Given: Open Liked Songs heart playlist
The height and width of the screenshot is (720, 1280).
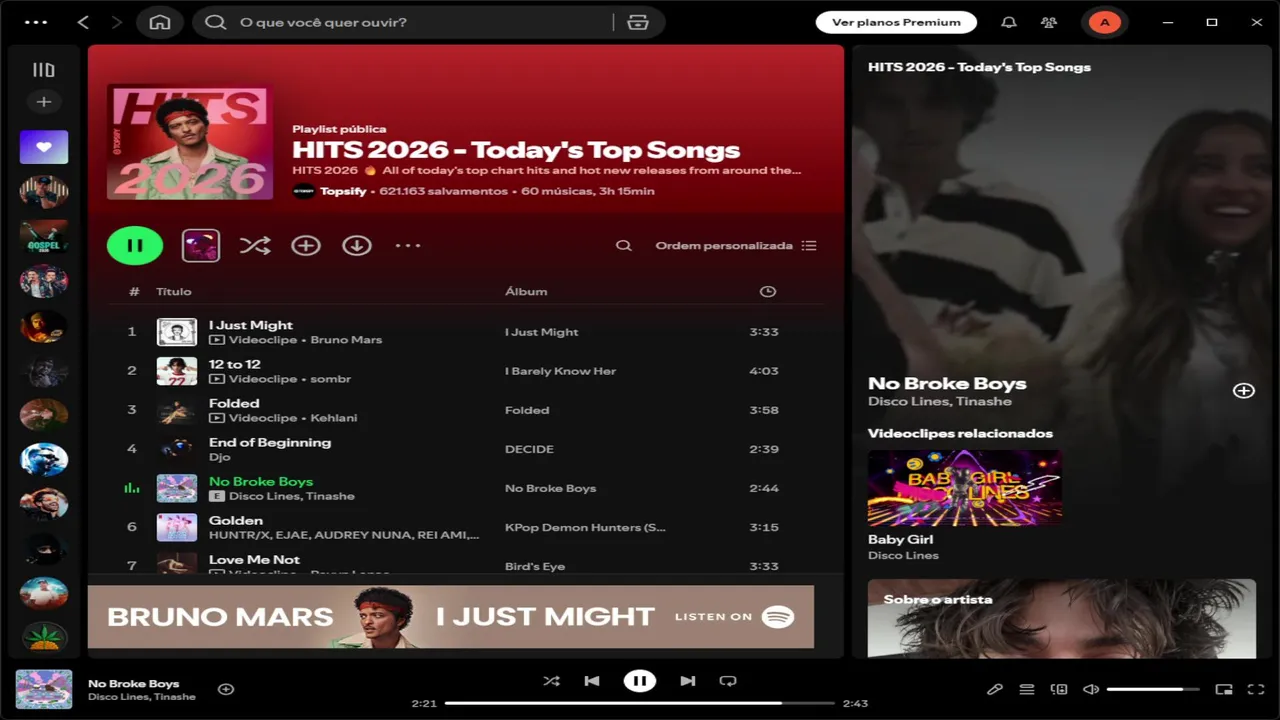Looking at the screenshot, I should point(44,147).
